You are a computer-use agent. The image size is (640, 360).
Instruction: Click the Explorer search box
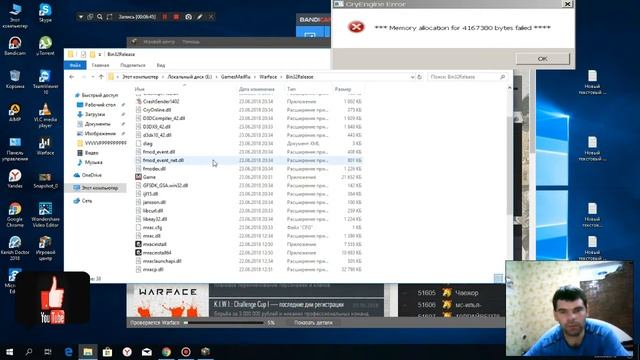pos(467,77)
